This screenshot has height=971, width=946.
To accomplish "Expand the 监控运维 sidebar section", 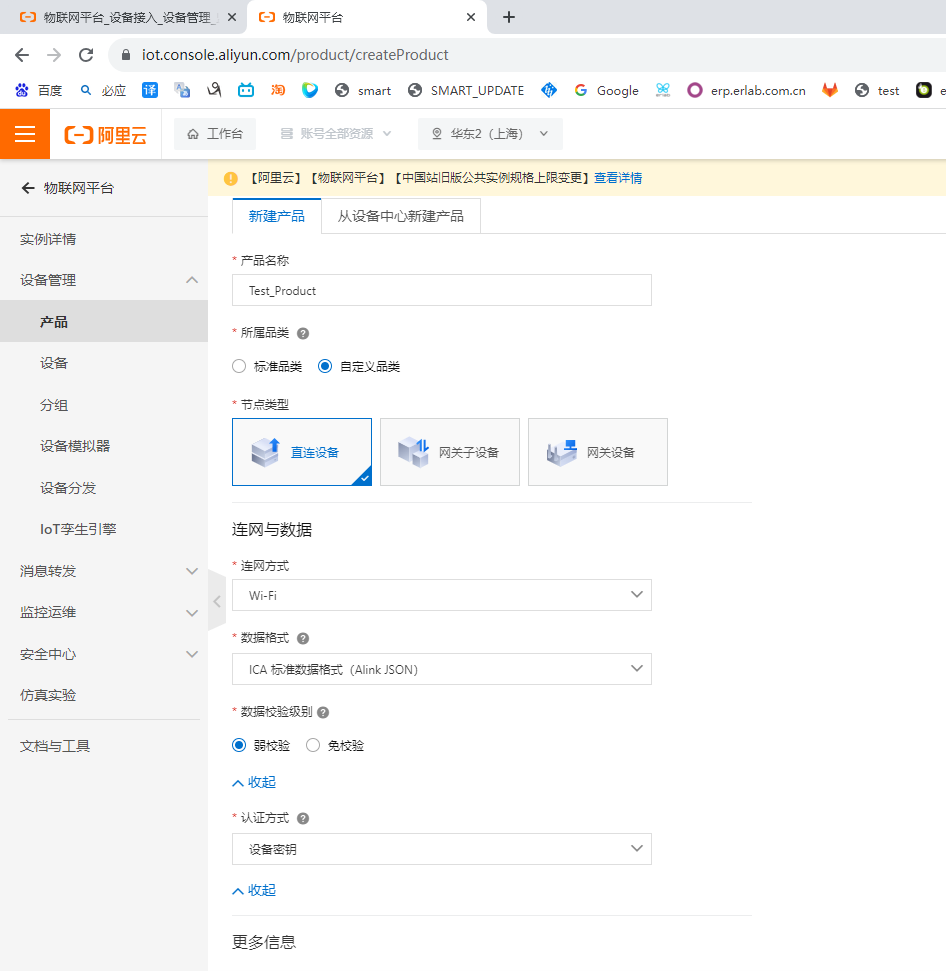I will point(192,613).
